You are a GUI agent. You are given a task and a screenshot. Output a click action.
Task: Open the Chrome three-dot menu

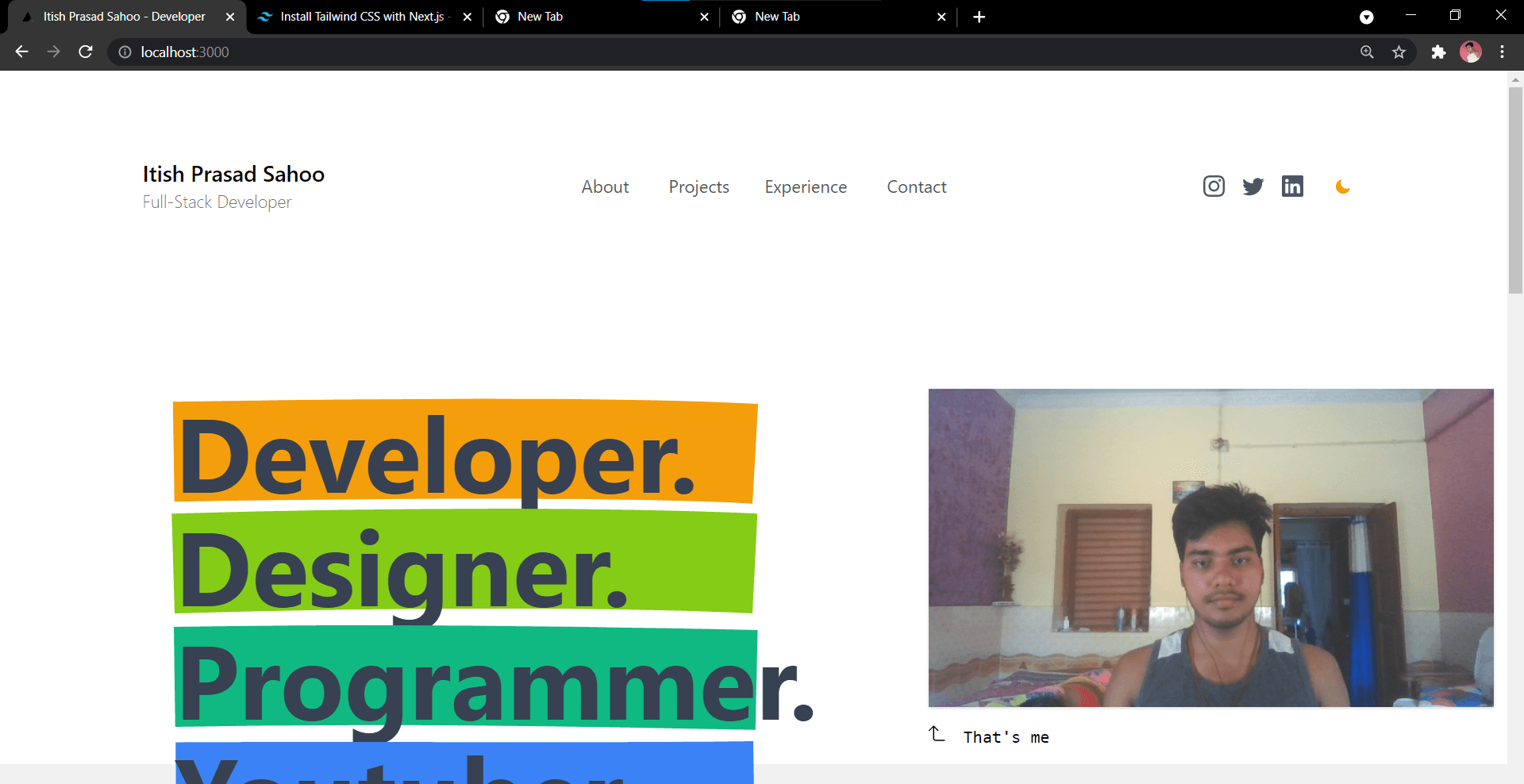coord(1502,52)
